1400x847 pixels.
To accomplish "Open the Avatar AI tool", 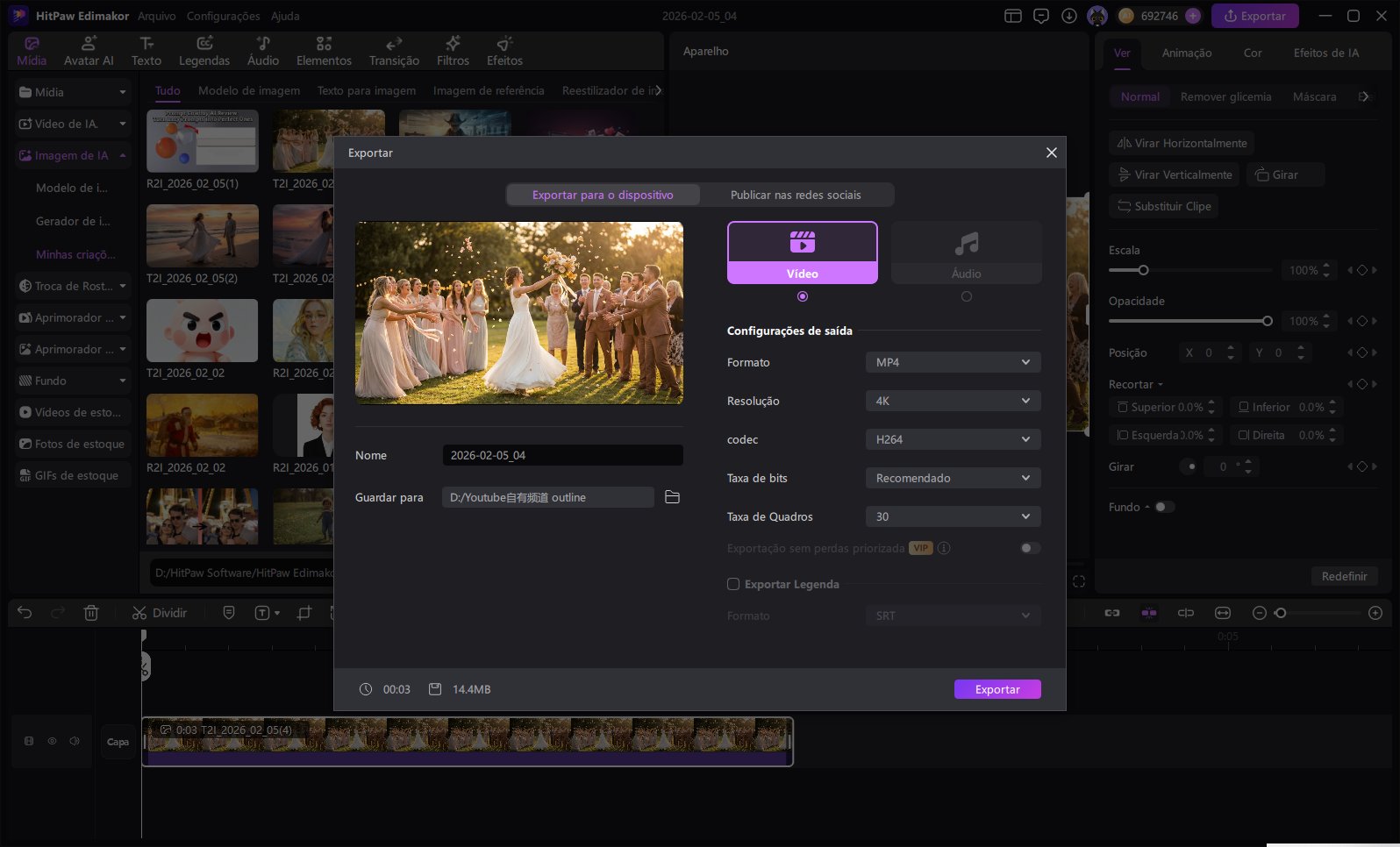I will click(89, 52).
